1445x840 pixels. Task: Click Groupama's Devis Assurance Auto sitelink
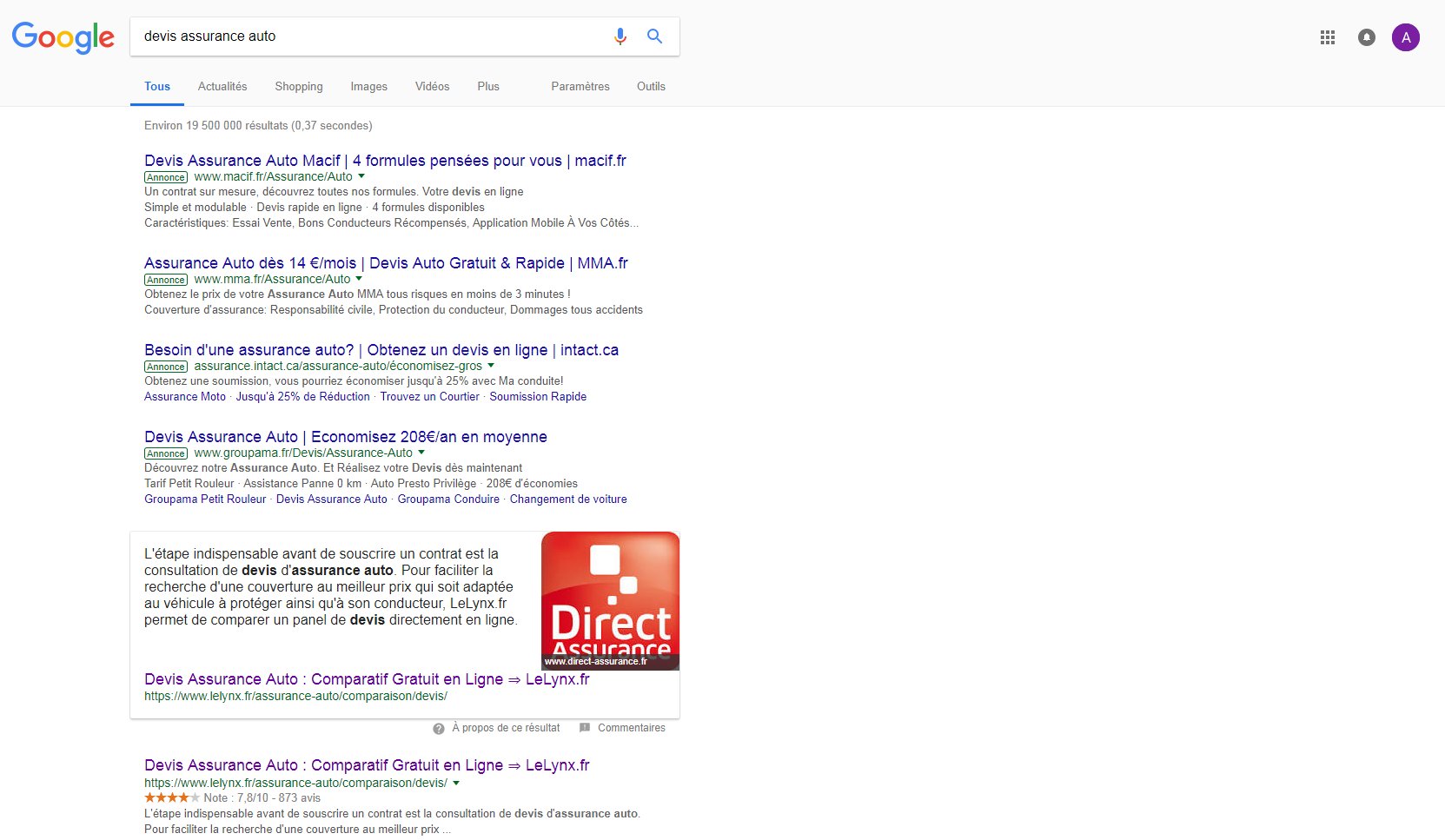(x=332, y=499)
